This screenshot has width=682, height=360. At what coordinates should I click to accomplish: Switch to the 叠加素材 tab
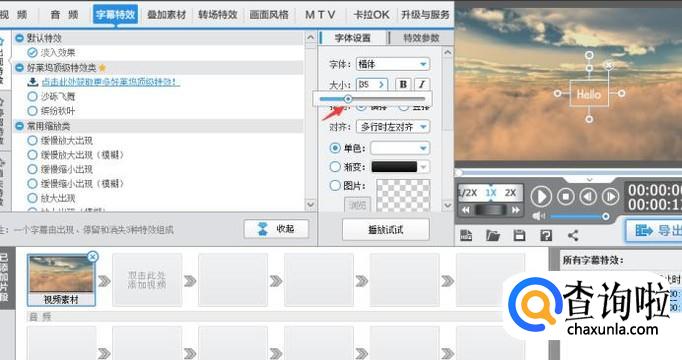coord(167,14)
